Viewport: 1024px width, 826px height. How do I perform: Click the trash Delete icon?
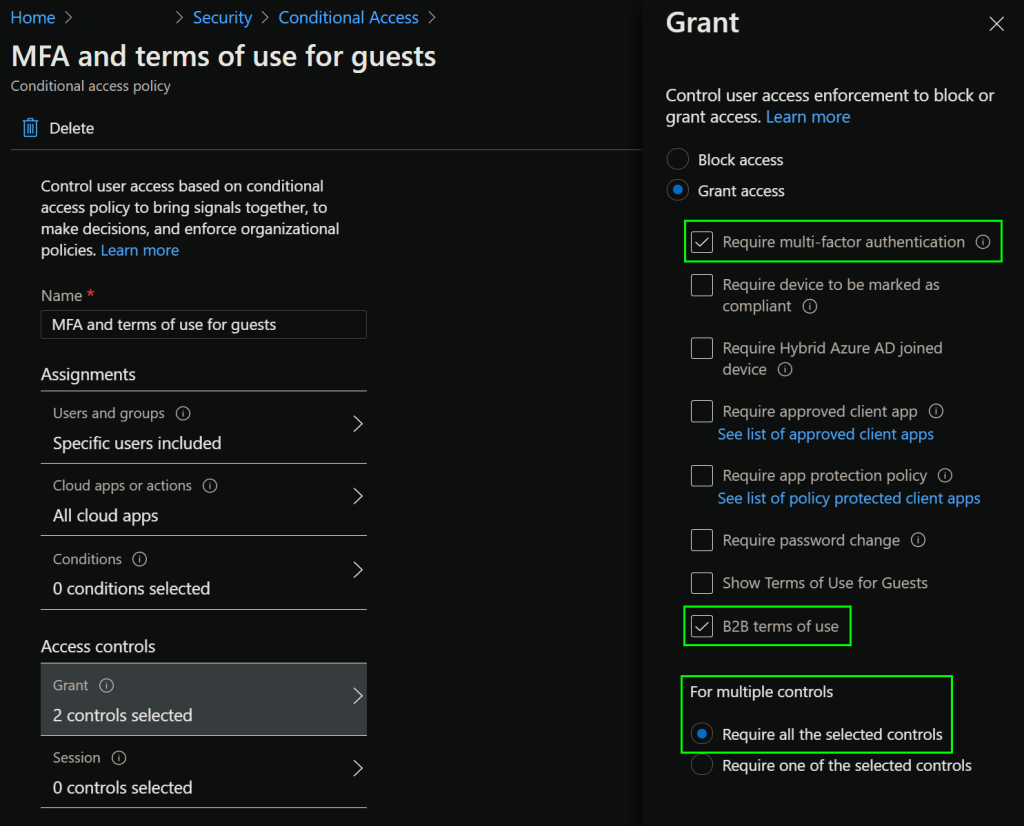(x=31, y=128)
